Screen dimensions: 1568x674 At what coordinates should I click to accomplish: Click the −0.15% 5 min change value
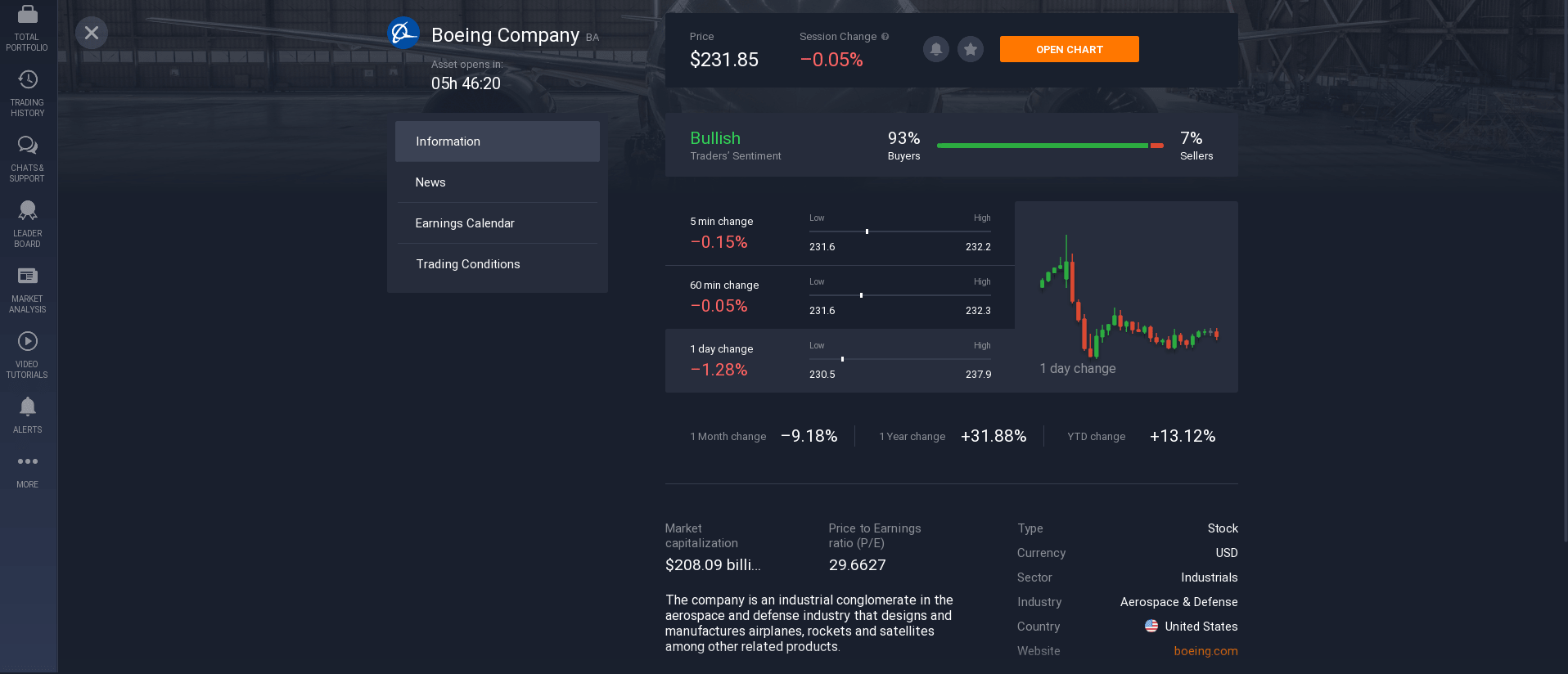click(719, 242)
